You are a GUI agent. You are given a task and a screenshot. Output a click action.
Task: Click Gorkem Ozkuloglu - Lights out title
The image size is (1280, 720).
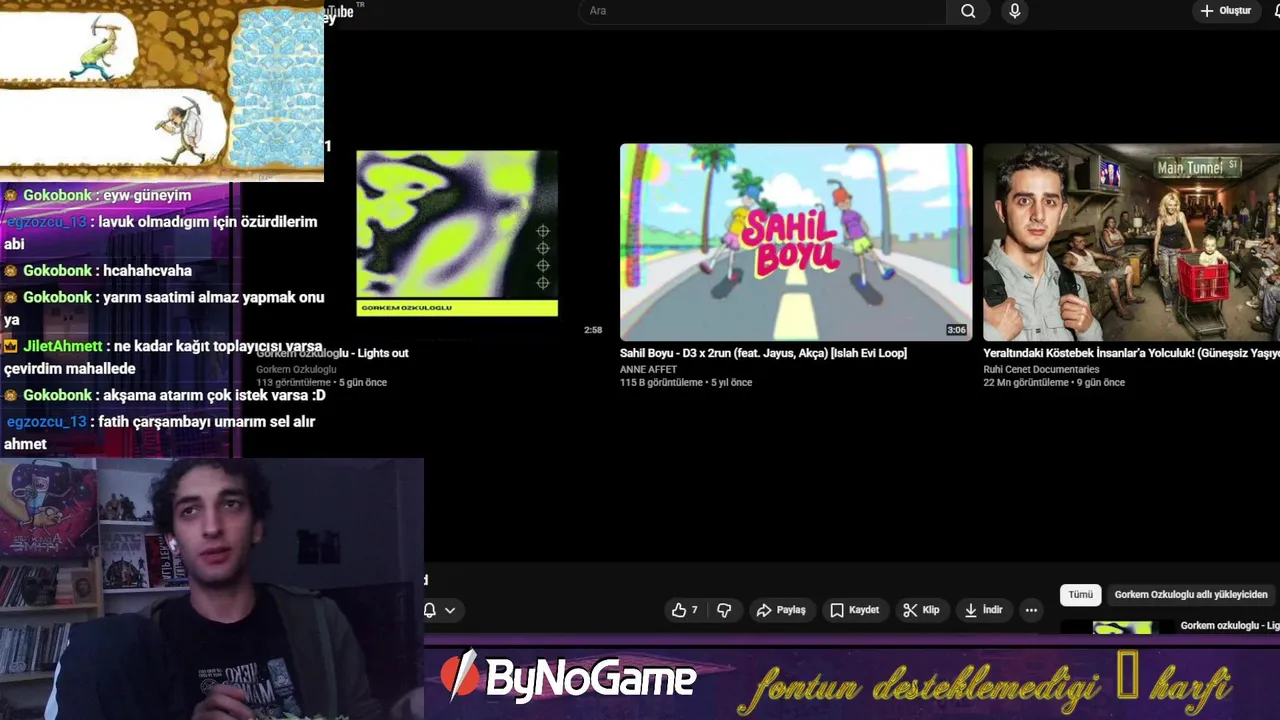[332, 353]
